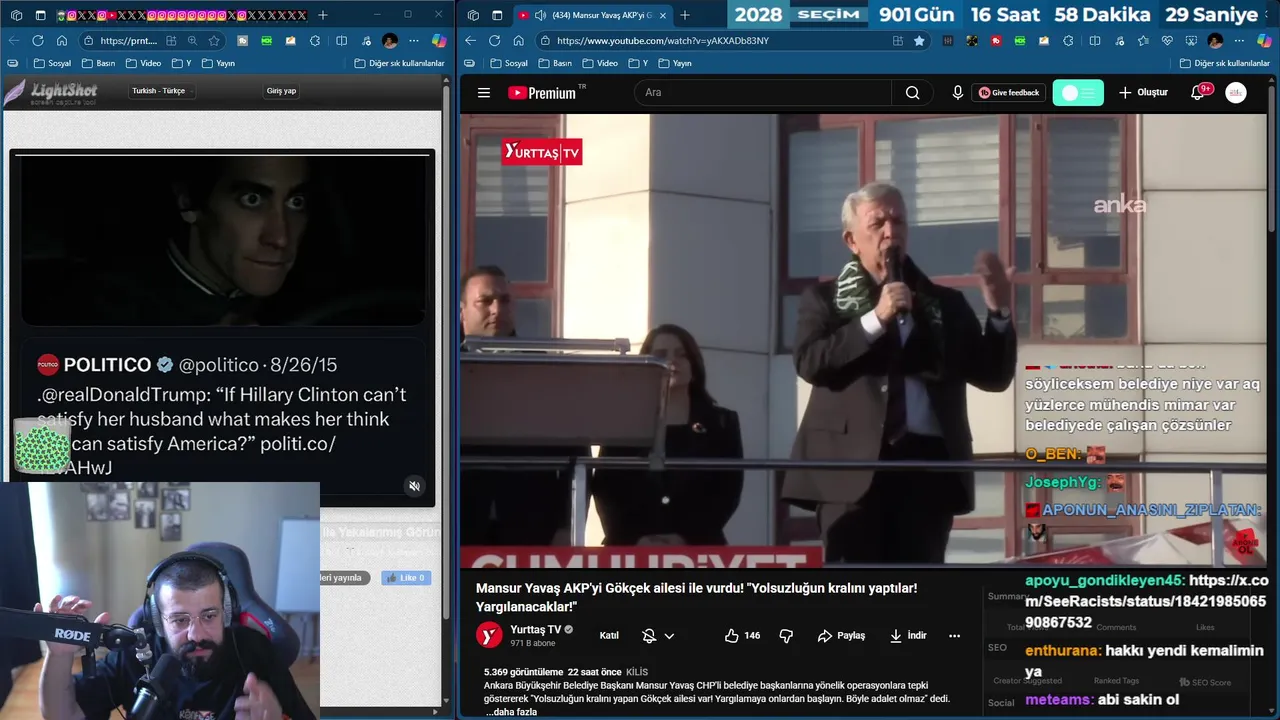Screen dimensions: 1280x720
Task: Open Y bookmarks folder in right browser
Action: [638, 63]
